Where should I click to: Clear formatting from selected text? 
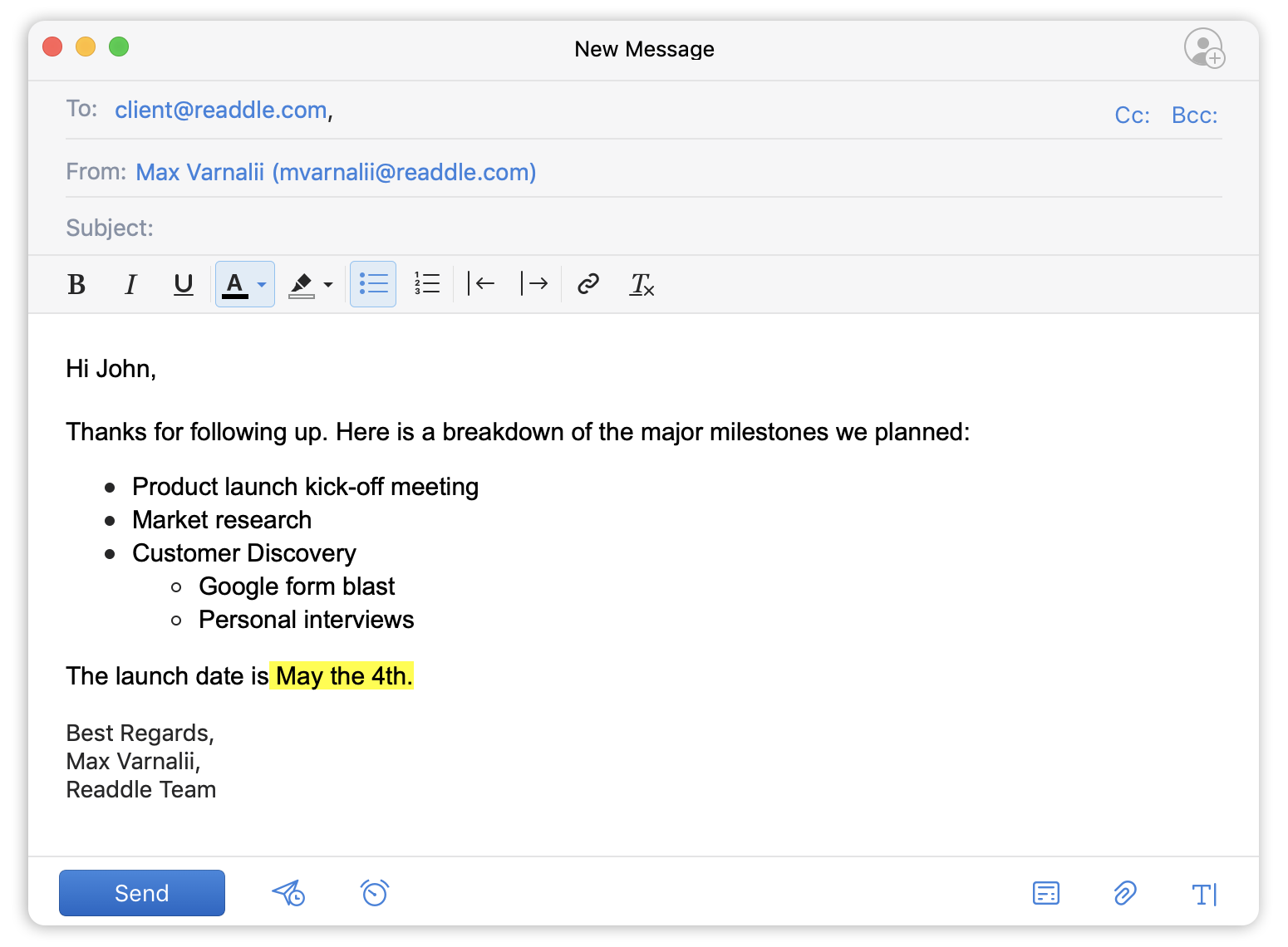[x=642, y=285]
